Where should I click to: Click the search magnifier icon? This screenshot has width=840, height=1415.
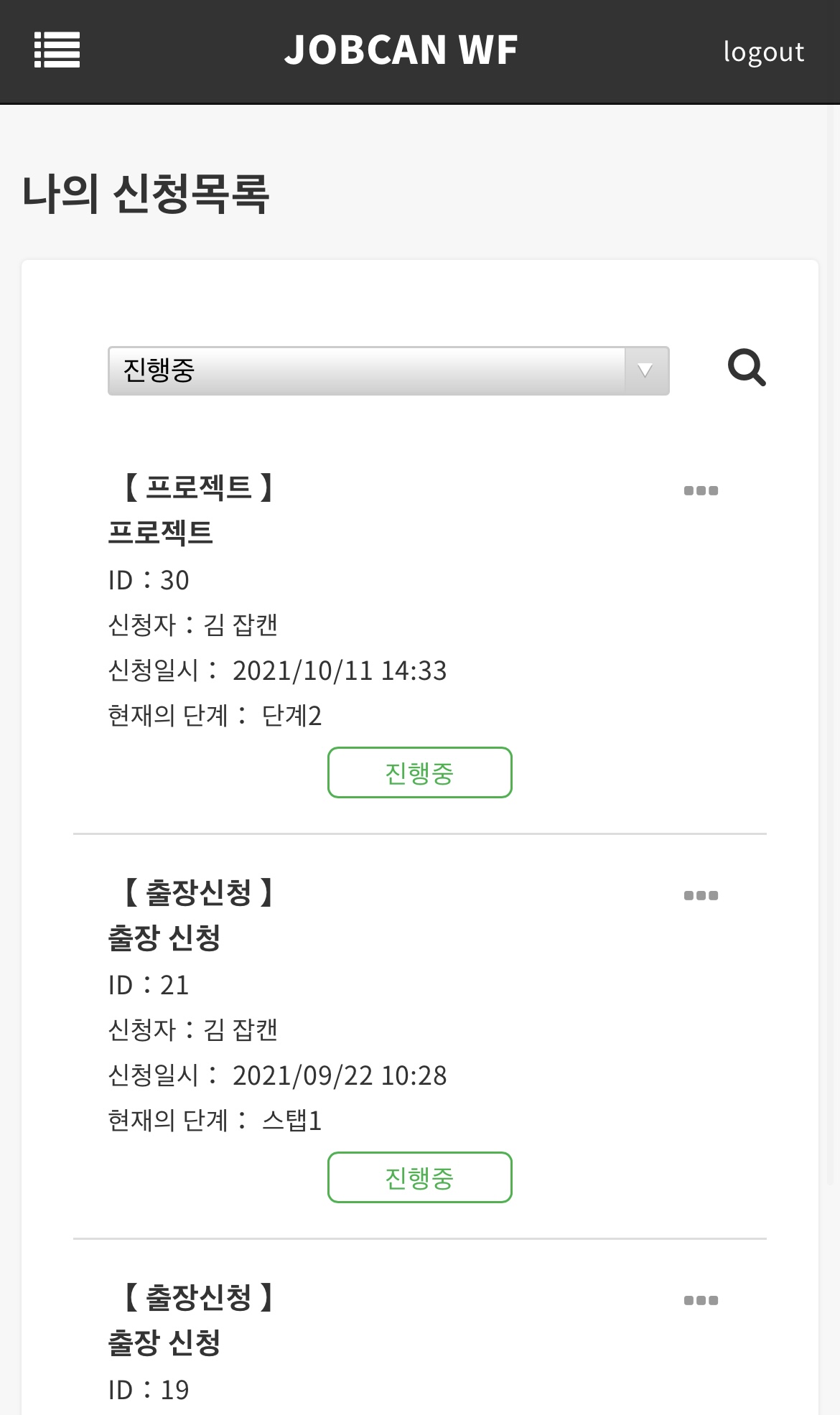[747, 368]
